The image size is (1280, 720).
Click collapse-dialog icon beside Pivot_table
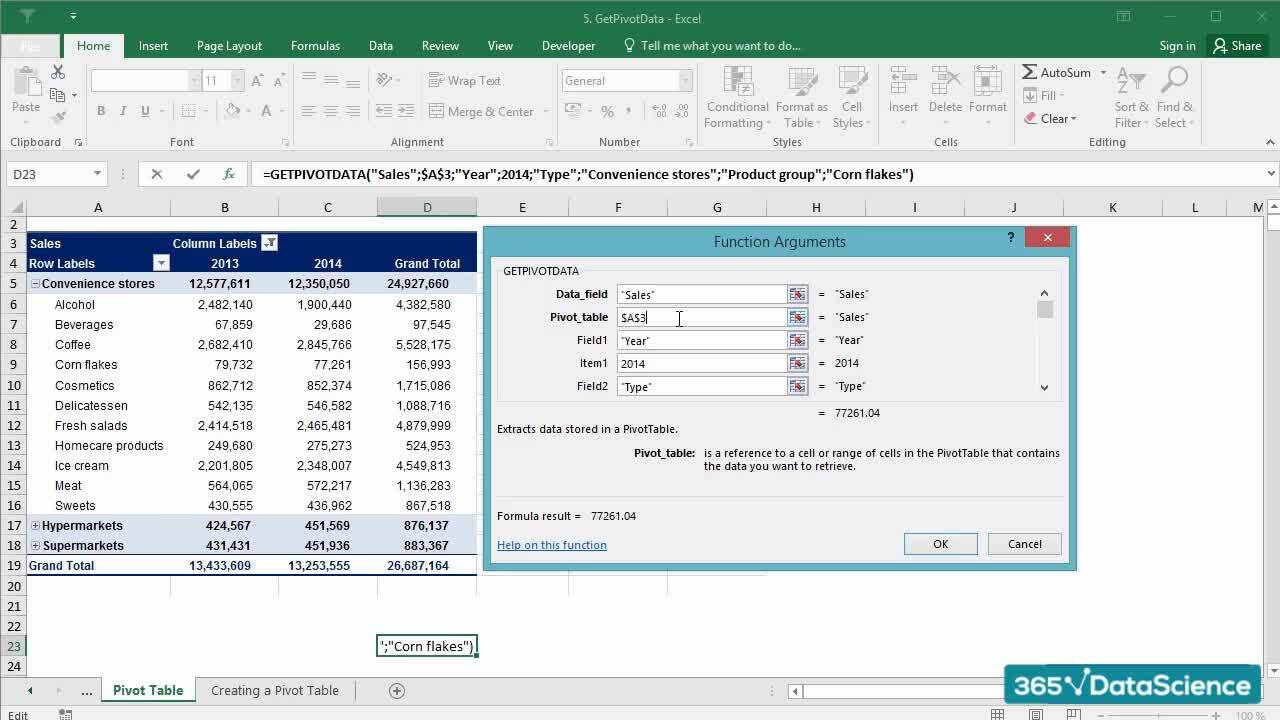(x=797, y=317)
